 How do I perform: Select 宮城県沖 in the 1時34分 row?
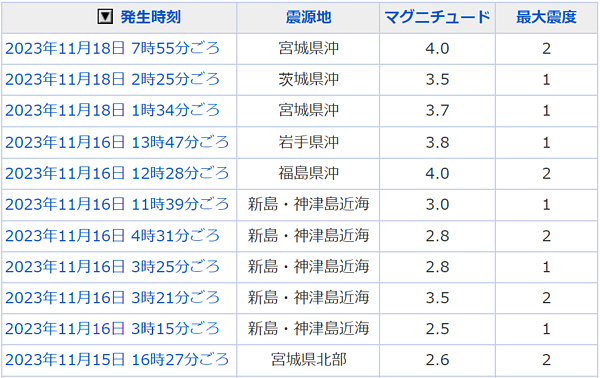tap(308, 111)
